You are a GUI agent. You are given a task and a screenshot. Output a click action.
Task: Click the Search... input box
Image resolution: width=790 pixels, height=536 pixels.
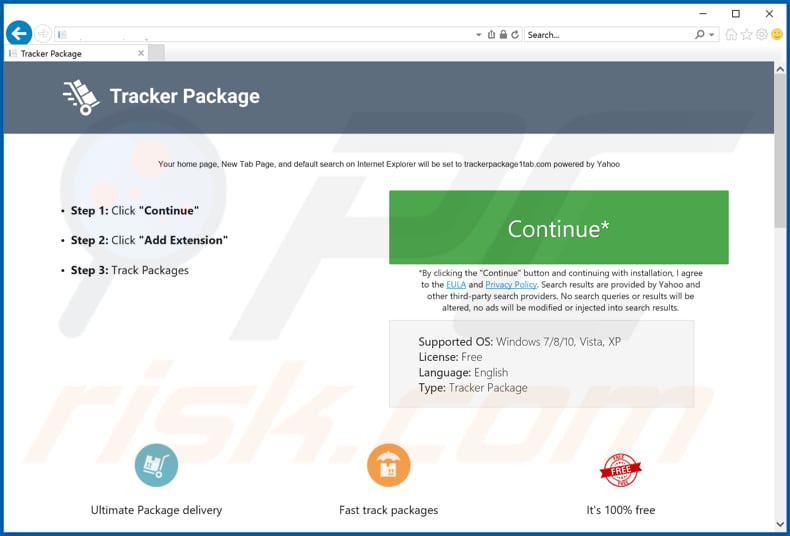tap(609, 35)
